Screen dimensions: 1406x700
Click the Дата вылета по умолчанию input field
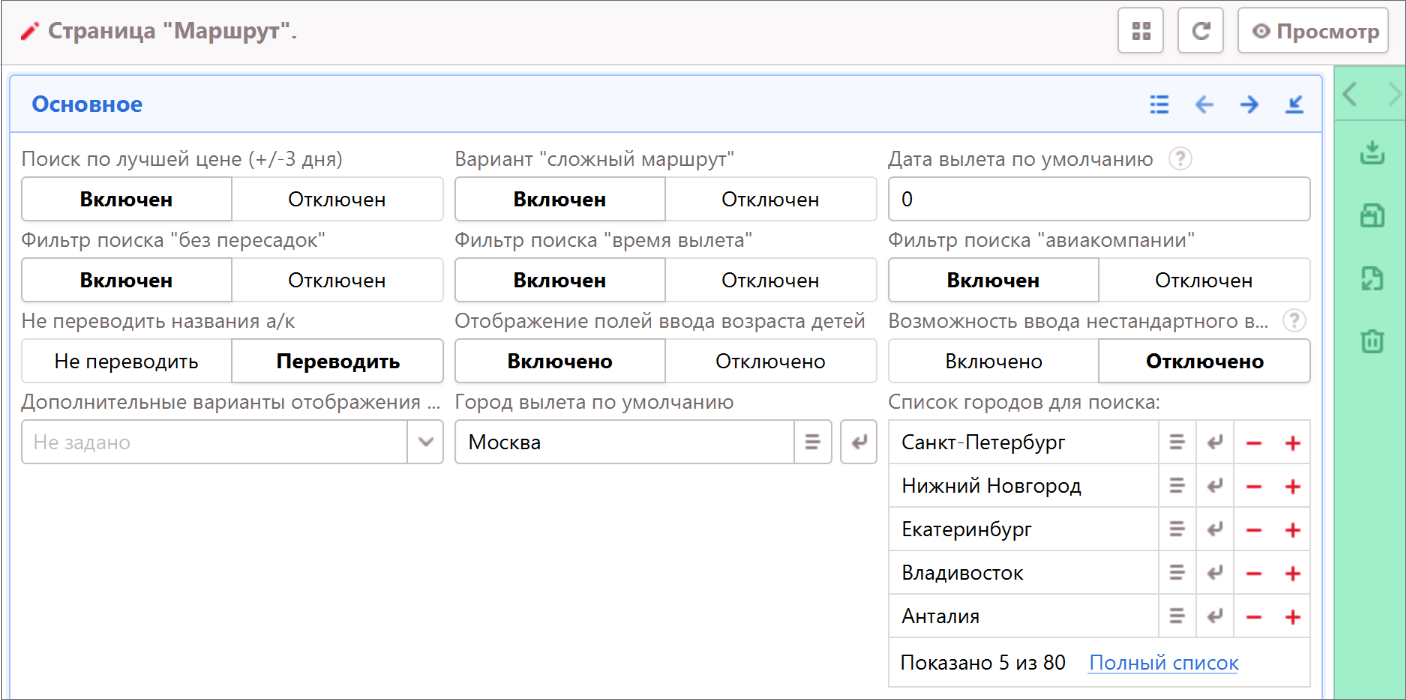pos(1098,200)
